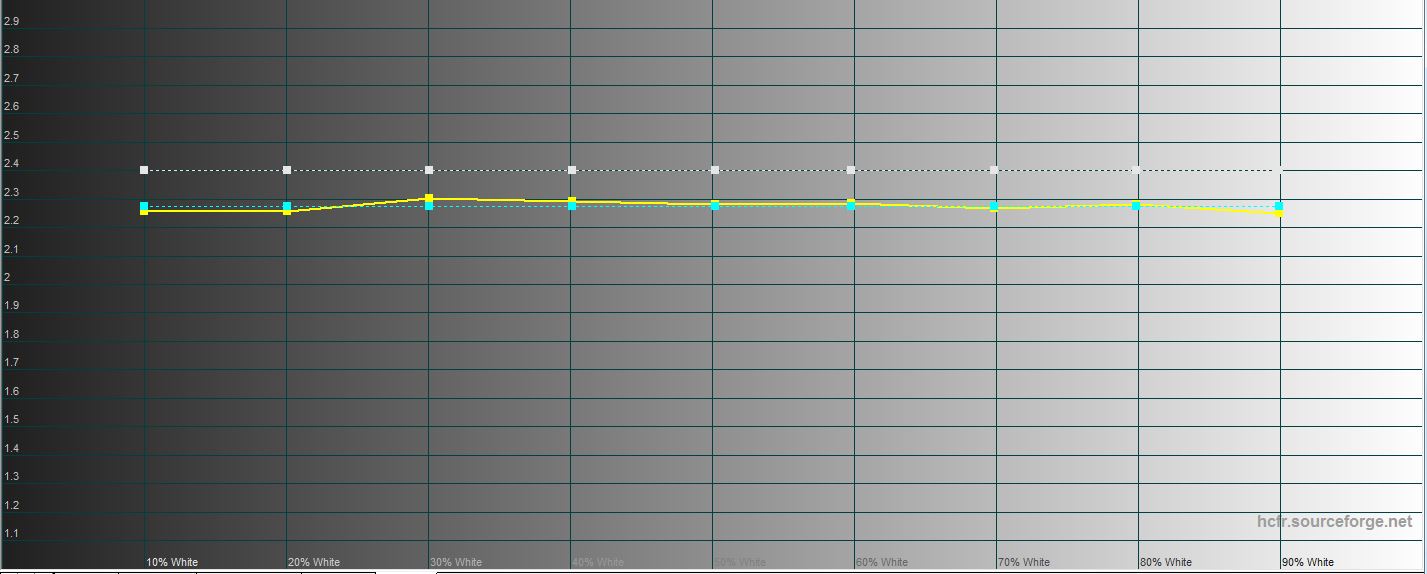Click the "10% White" axis label
The height and width of the screenshot is (574, 1427).
172,562
